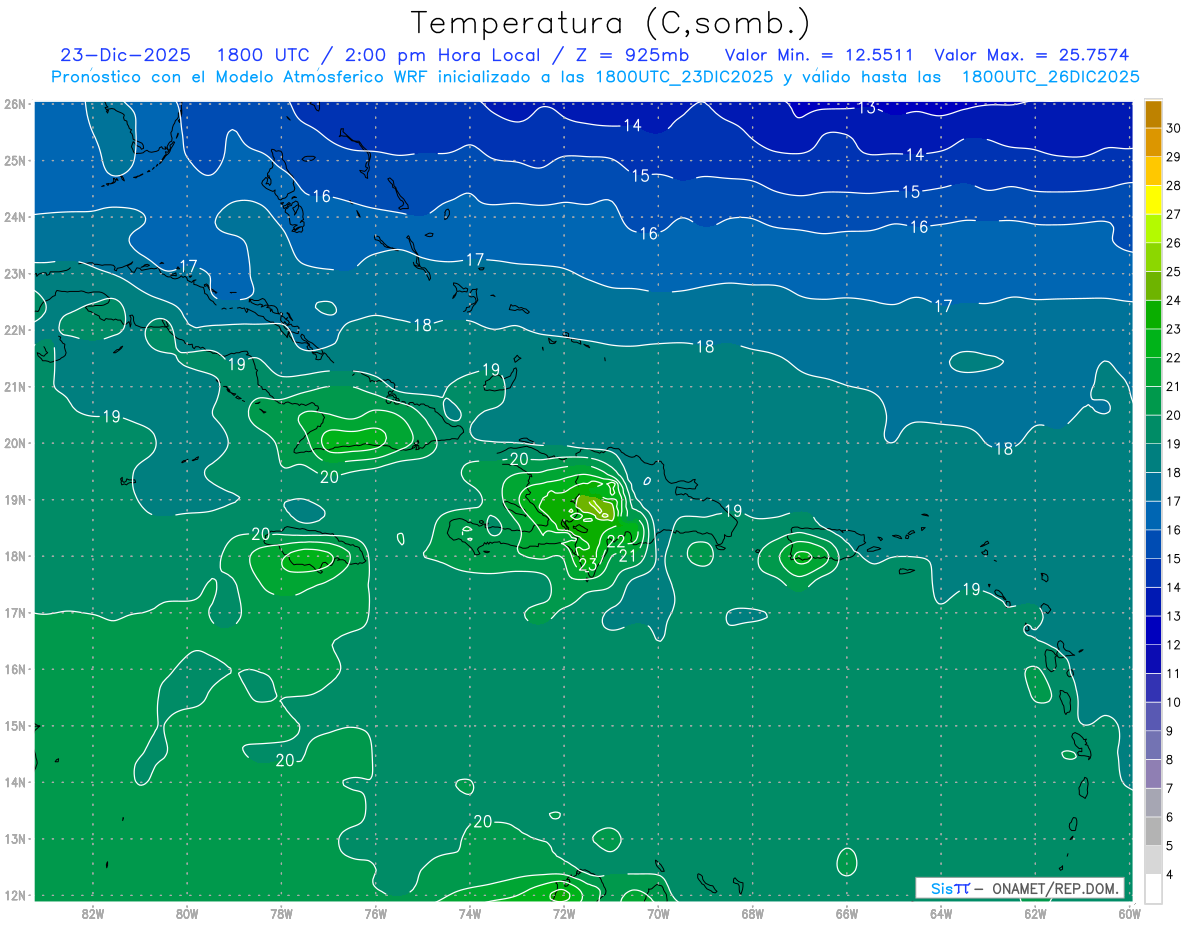This screenshot has width=1200, height=927.
Task: Click the purple 8 degree legend swatch
Action: pyautogui.click(x=1153, y=774)
